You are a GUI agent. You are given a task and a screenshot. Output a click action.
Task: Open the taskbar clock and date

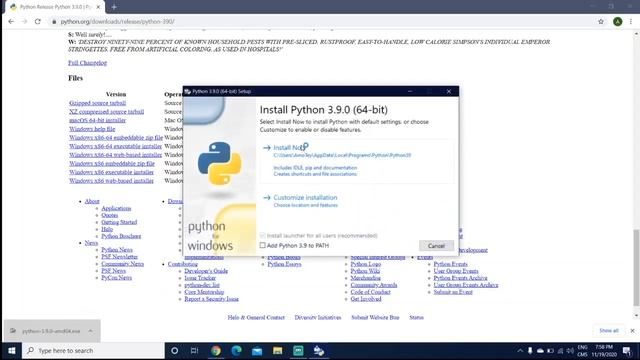click(604, 351)
